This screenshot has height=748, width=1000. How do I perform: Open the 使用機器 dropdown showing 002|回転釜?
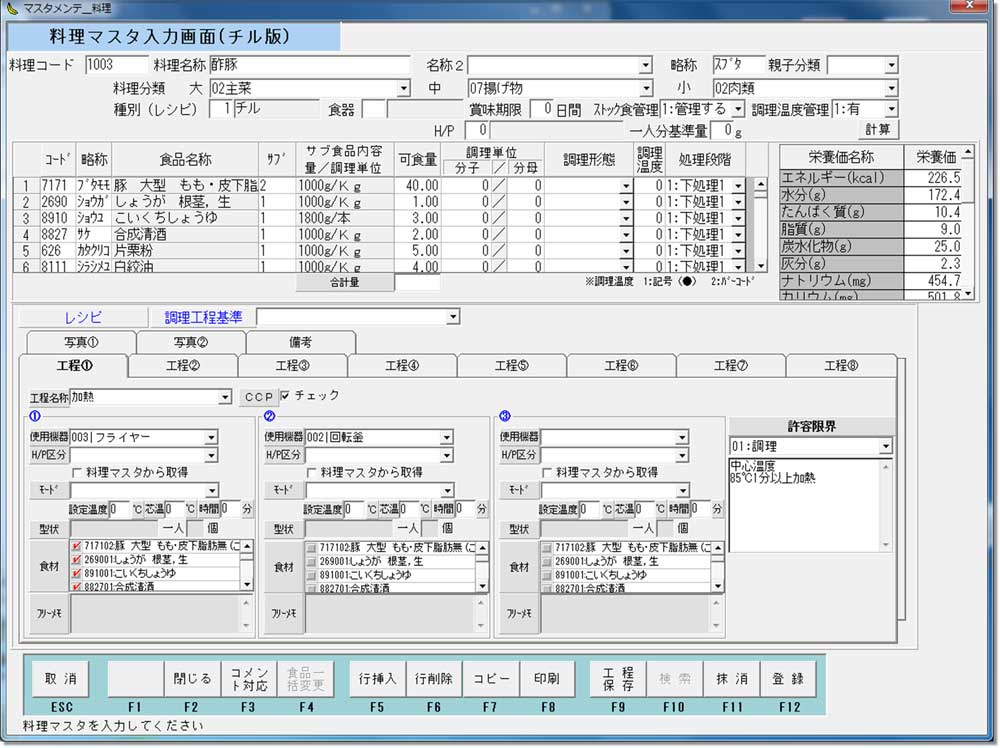coord(446,437)
